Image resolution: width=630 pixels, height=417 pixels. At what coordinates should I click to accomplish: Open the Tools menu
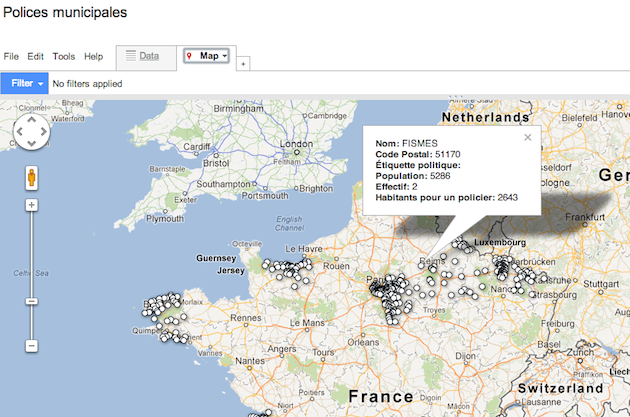point(64,57)
